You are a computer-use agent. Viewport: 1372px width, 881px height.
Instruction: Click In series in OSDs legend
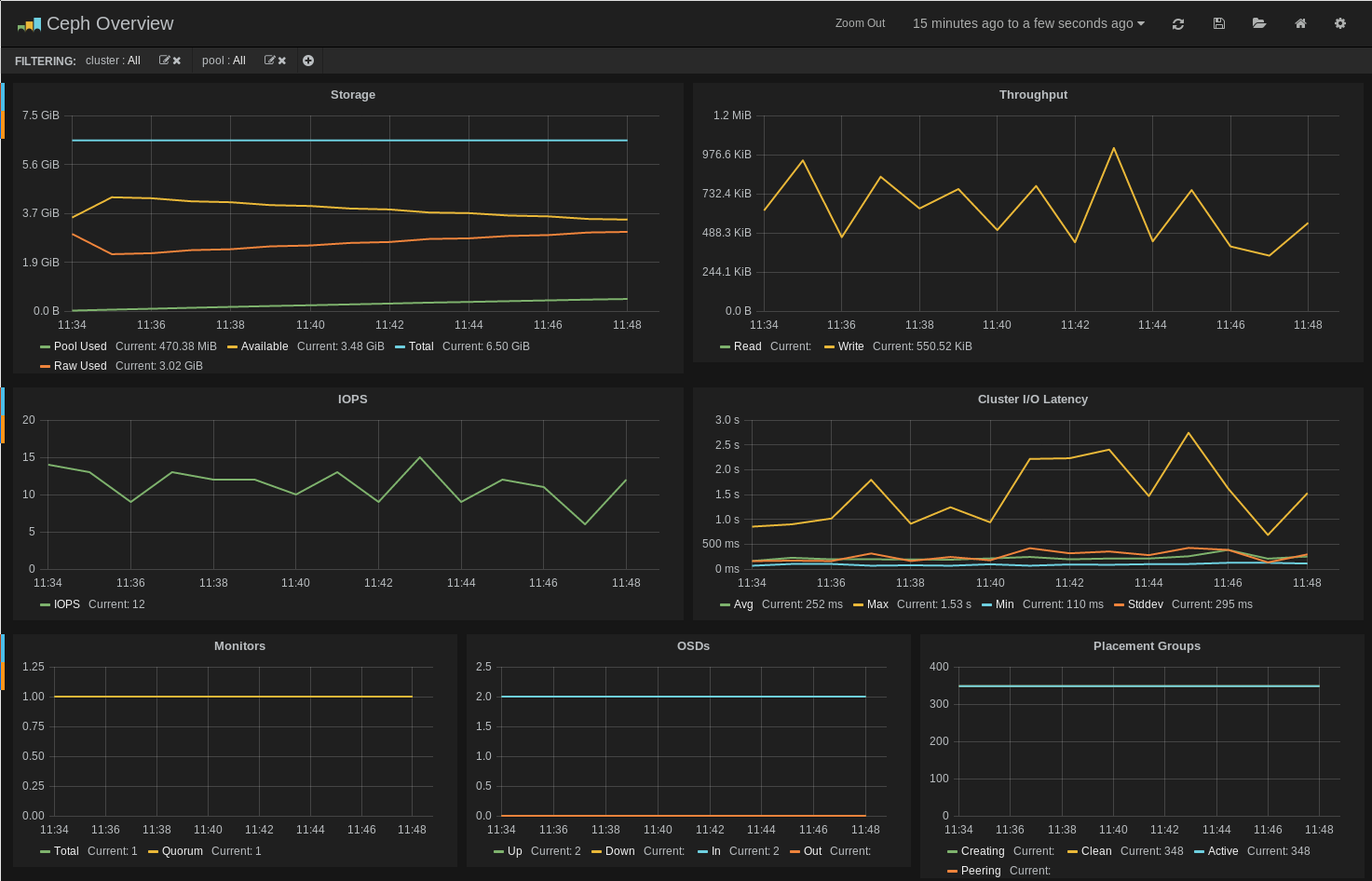coord(716,851)
